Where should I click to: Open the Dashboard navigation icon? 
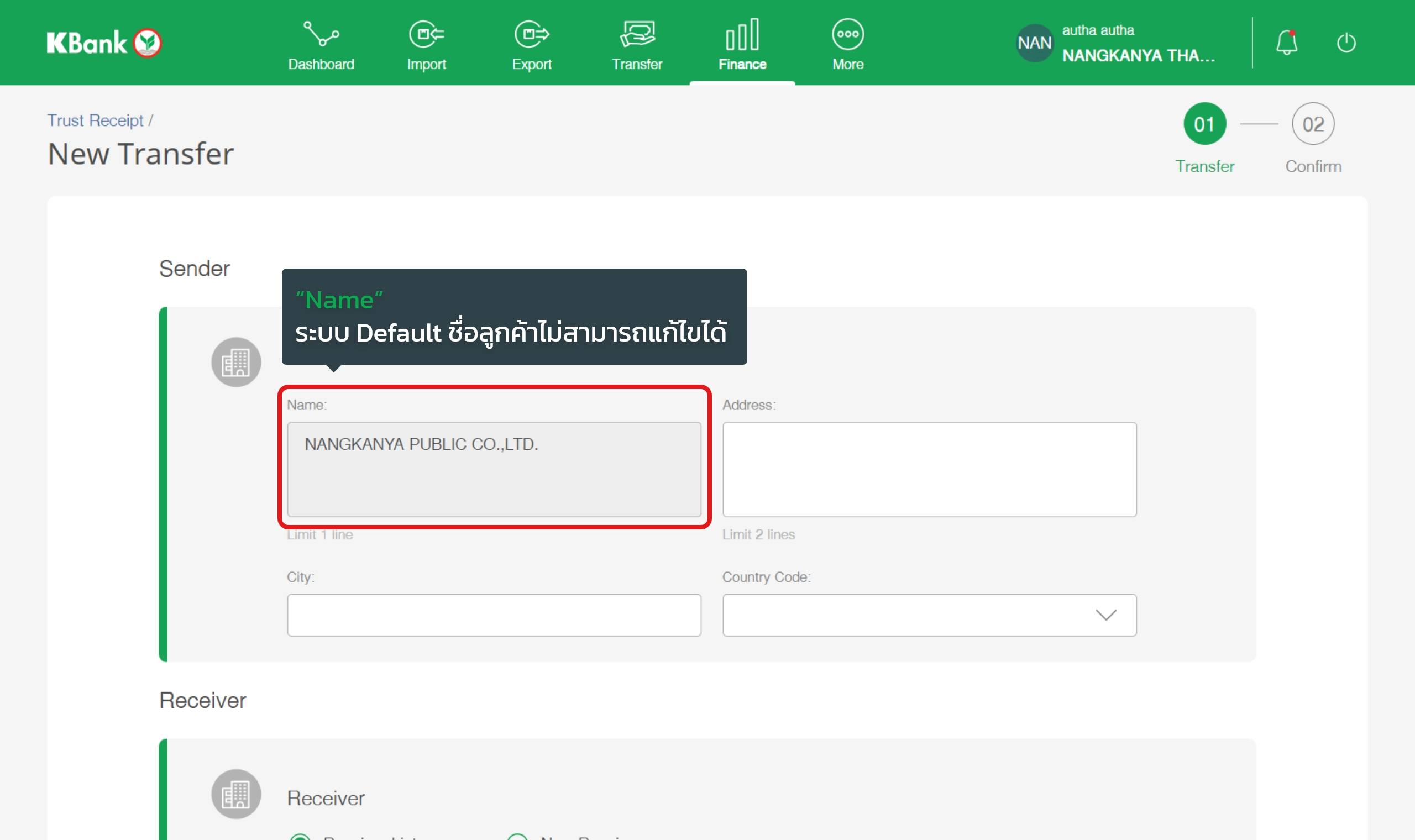(321, 34)
